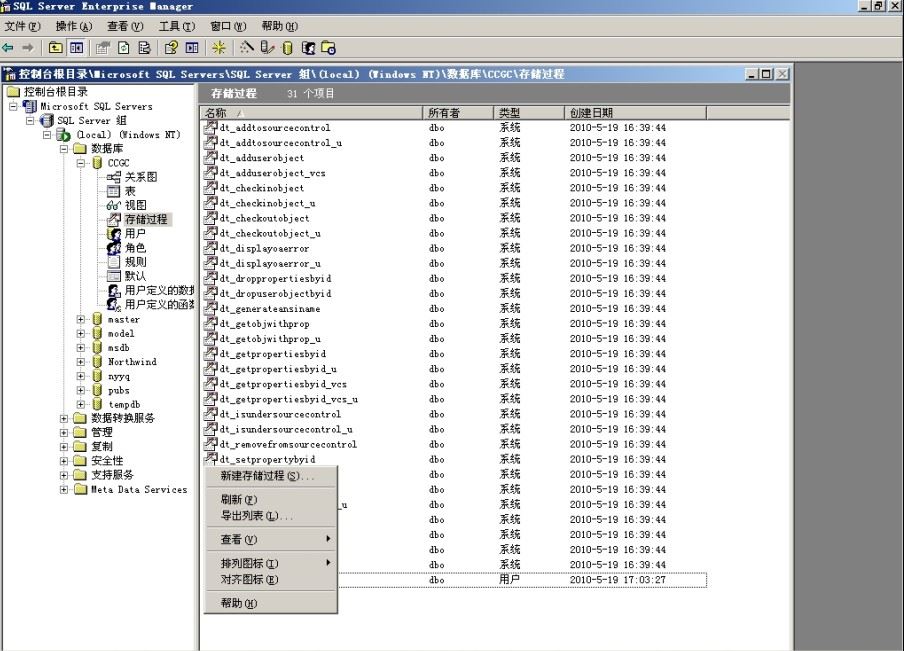Click the dt_displayoaerror procedure icon
Viewport: 906px width, 651px height.
click(x=211, y=248)
